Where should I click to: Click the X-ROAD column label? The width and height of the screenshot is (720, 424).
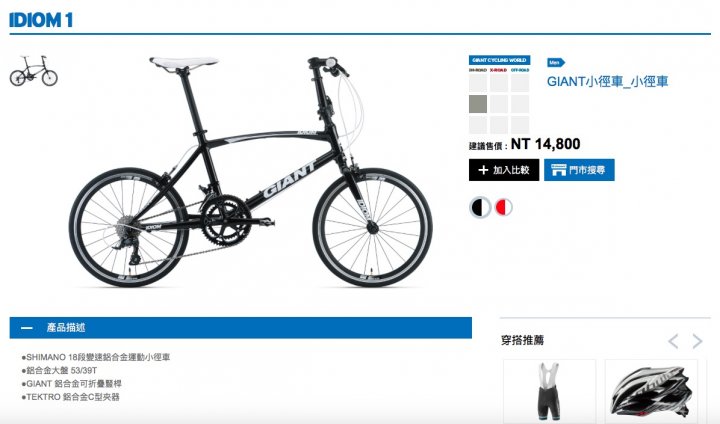(x=498, y=70)
